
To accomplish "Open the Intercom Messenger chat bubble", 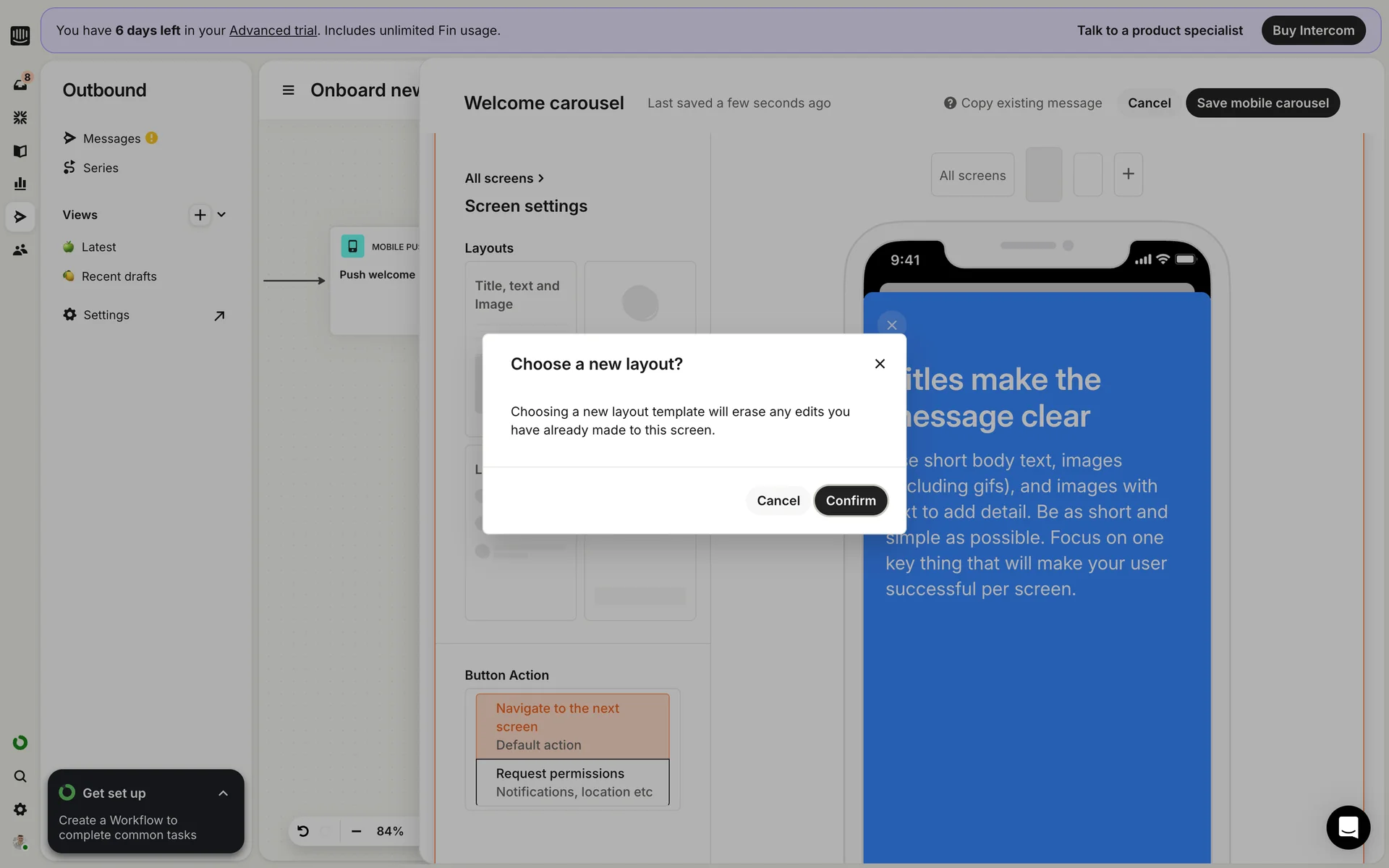I will click(x=1348, y=827).
